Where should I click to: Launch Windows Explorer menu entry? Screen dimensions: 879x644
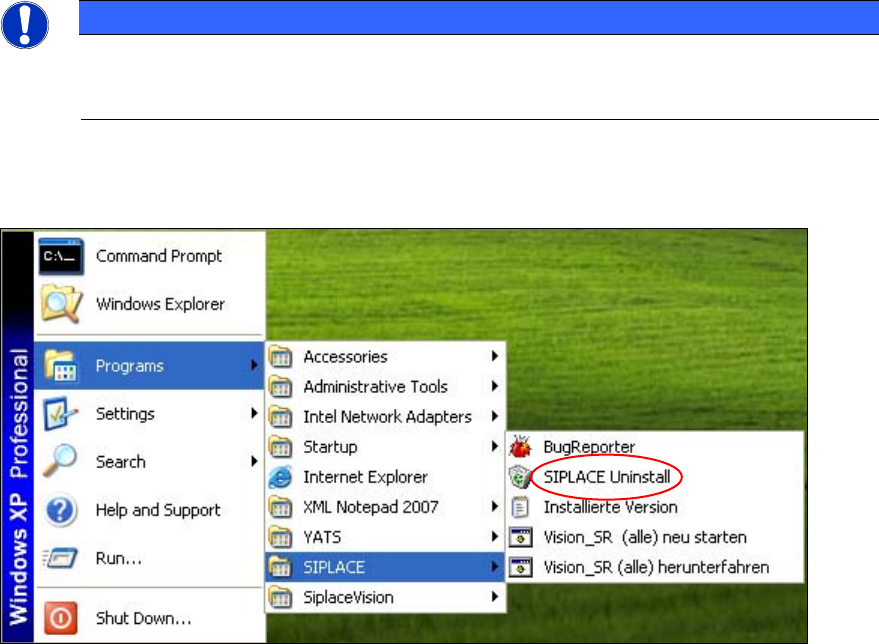pos(160,304)
